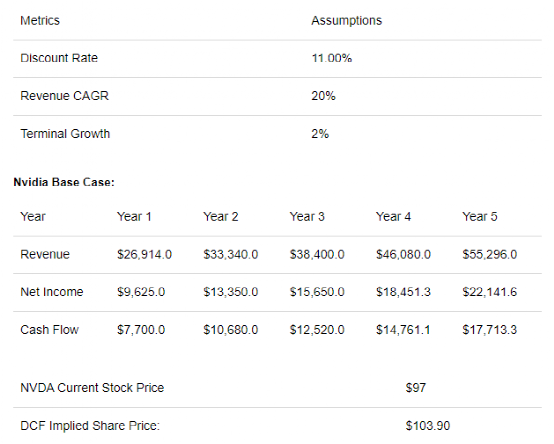
Task: Click the Year 3 column header
Action: (x=307, y=217)
